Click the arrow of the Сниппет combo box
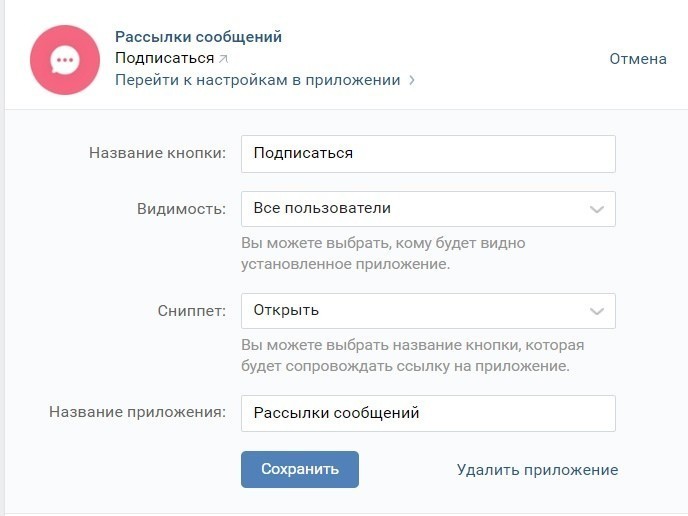688x516 pixels. point(597,312)
